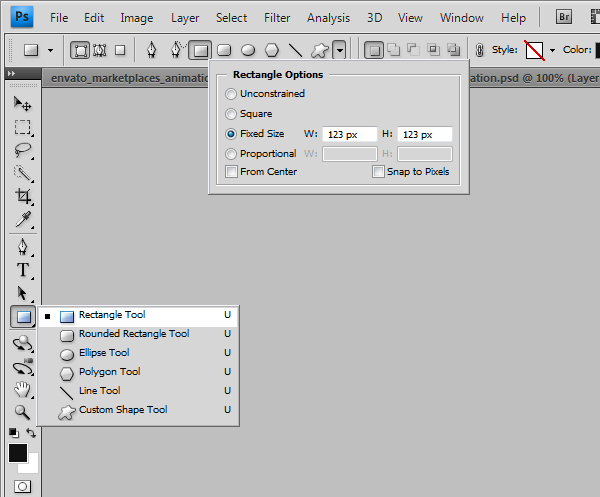Choose Custom Shape Tool from flyout
This screenshot has width=600, height=497.
(138, 411)
